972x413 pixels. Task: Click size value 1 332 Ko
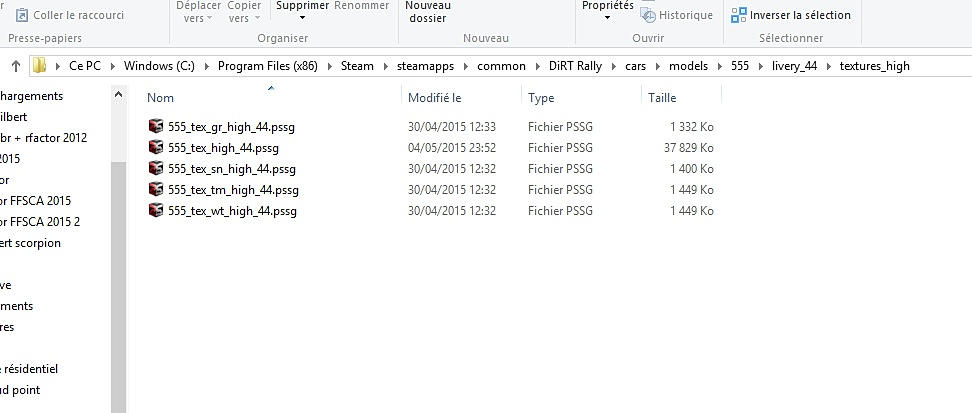point(692,127)
